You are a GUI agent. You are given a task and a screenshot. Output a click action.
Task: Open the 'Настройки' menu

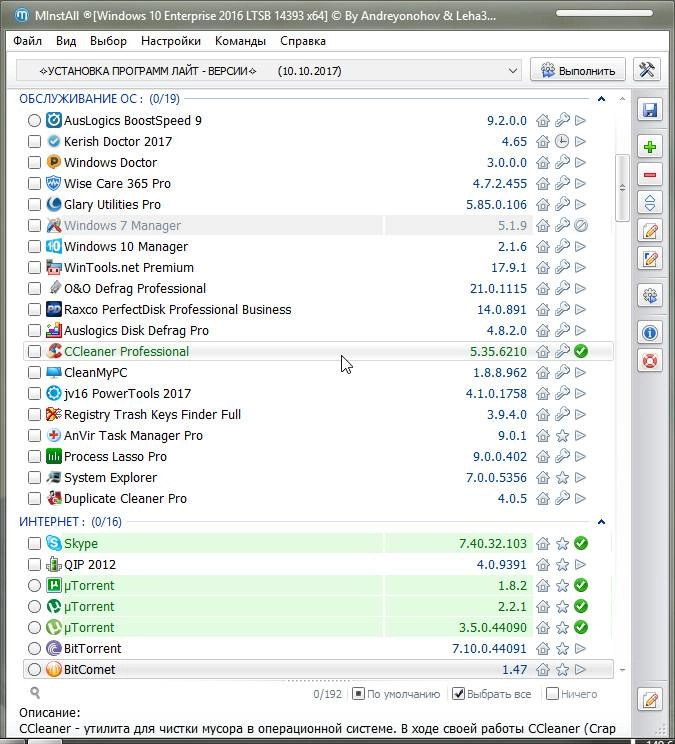click(171, 41)
